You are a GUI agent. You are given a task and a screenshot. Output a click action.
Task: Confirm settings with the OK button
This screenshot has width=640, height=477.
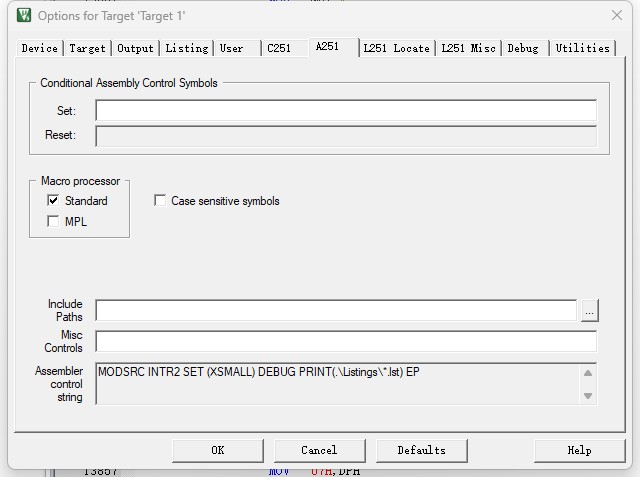tap(218, 450)
